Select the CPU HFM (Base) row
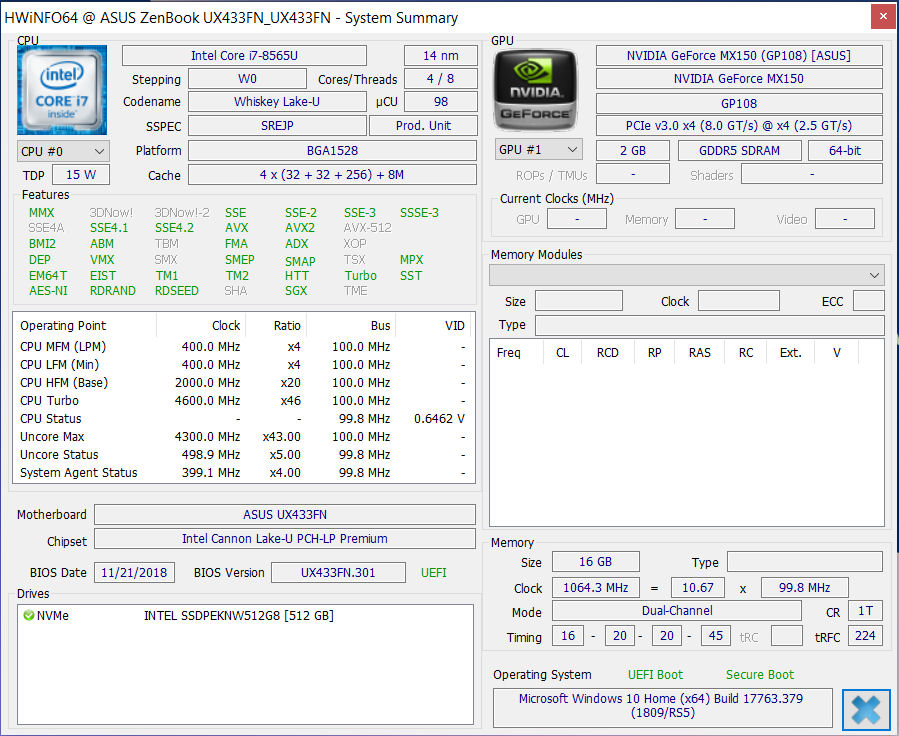Viewport: 899px width, 736px height. pyautogui.click(x=244, y=382)
